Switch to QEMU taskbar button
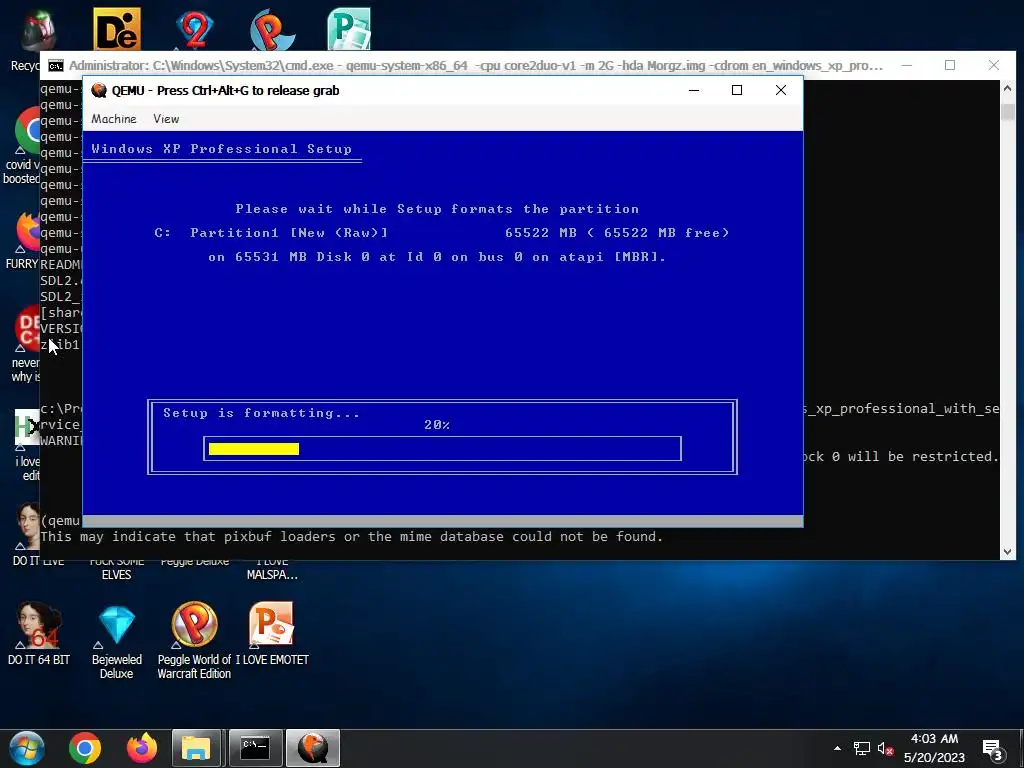 (313, 748)
